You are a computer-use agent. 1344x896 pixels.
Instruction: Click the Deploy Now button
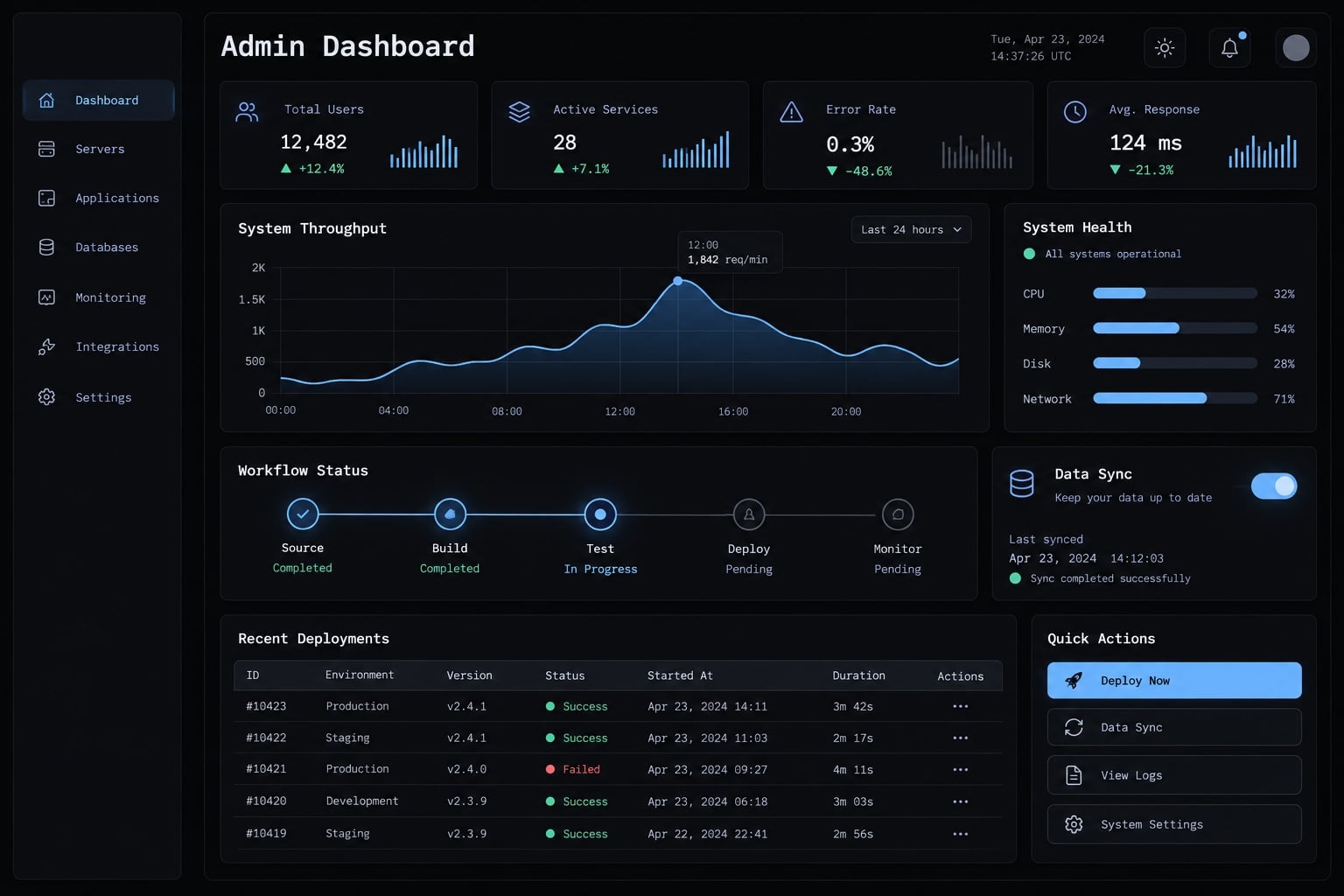click(x=1174, y=681)
